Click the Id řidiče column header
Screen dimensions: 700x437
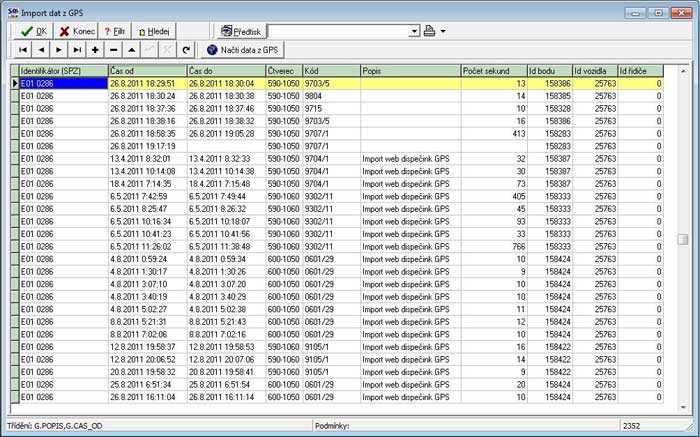pos(640,71)
